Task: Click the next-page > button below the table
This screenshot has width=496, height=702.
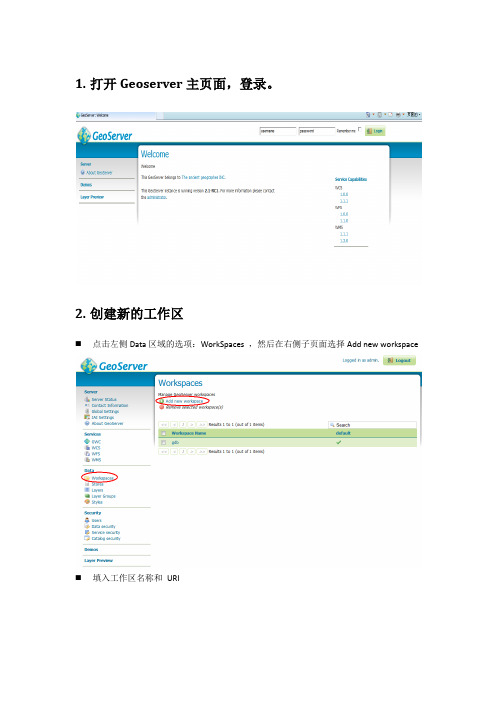Action: click(192, 451)
